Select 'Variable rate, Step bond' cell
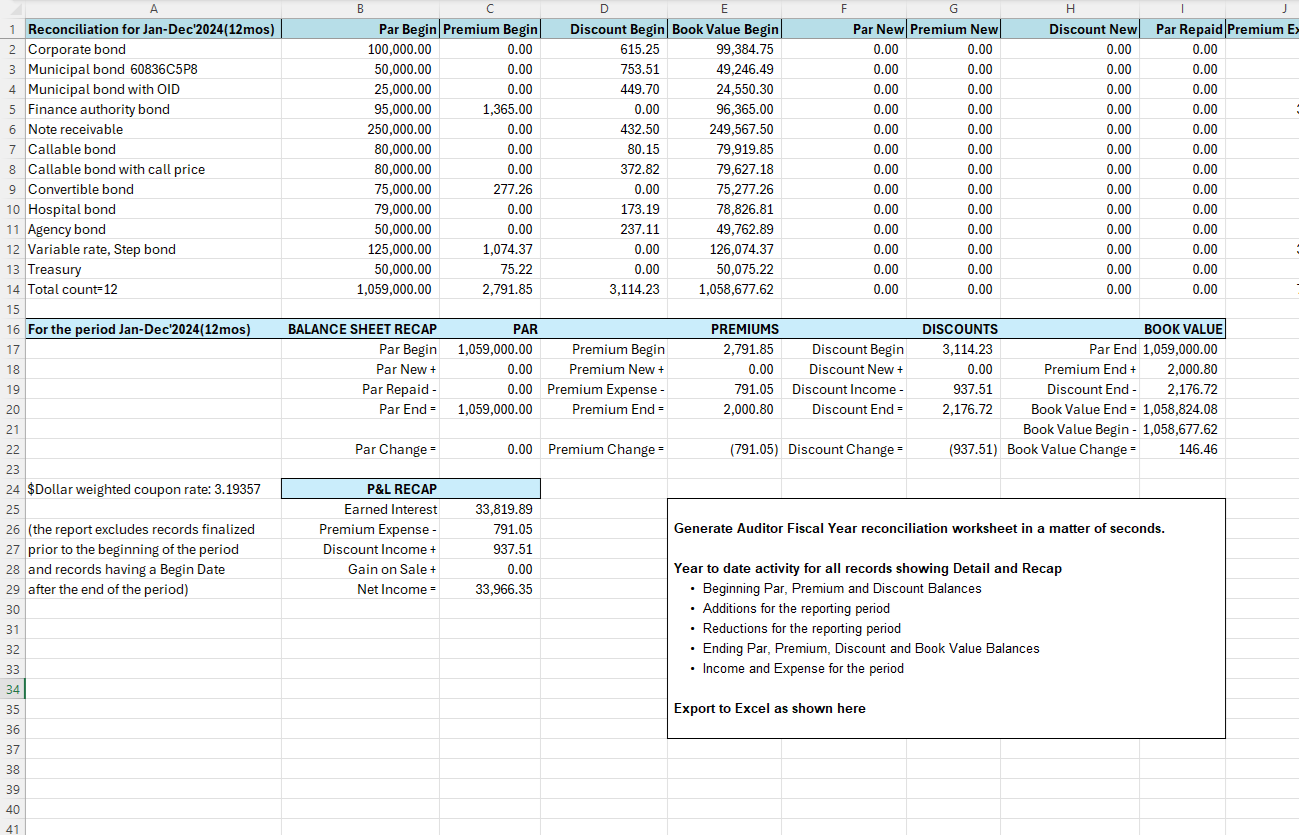This screenshot has height=835, width=1299. [x=153, y=249]
